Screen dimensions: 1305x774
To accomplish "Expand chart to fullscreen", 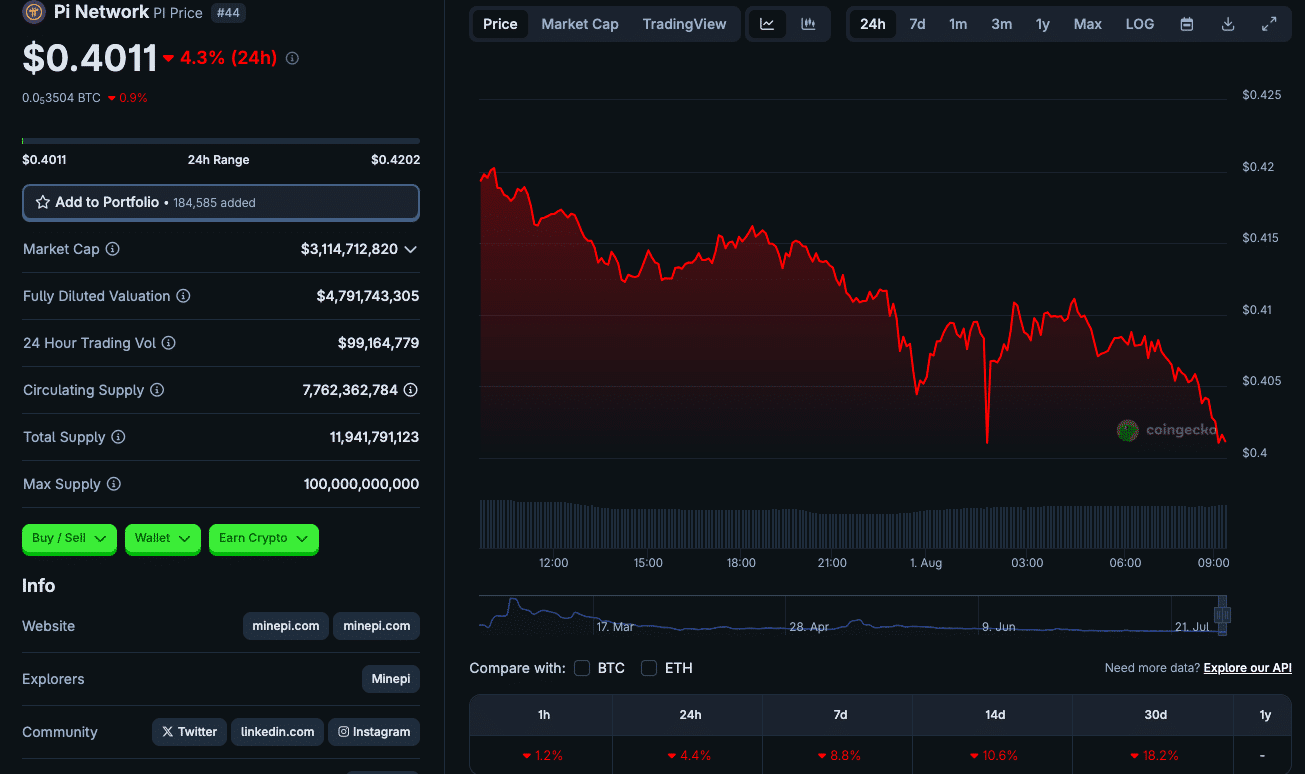I will tap(1269, 24).
